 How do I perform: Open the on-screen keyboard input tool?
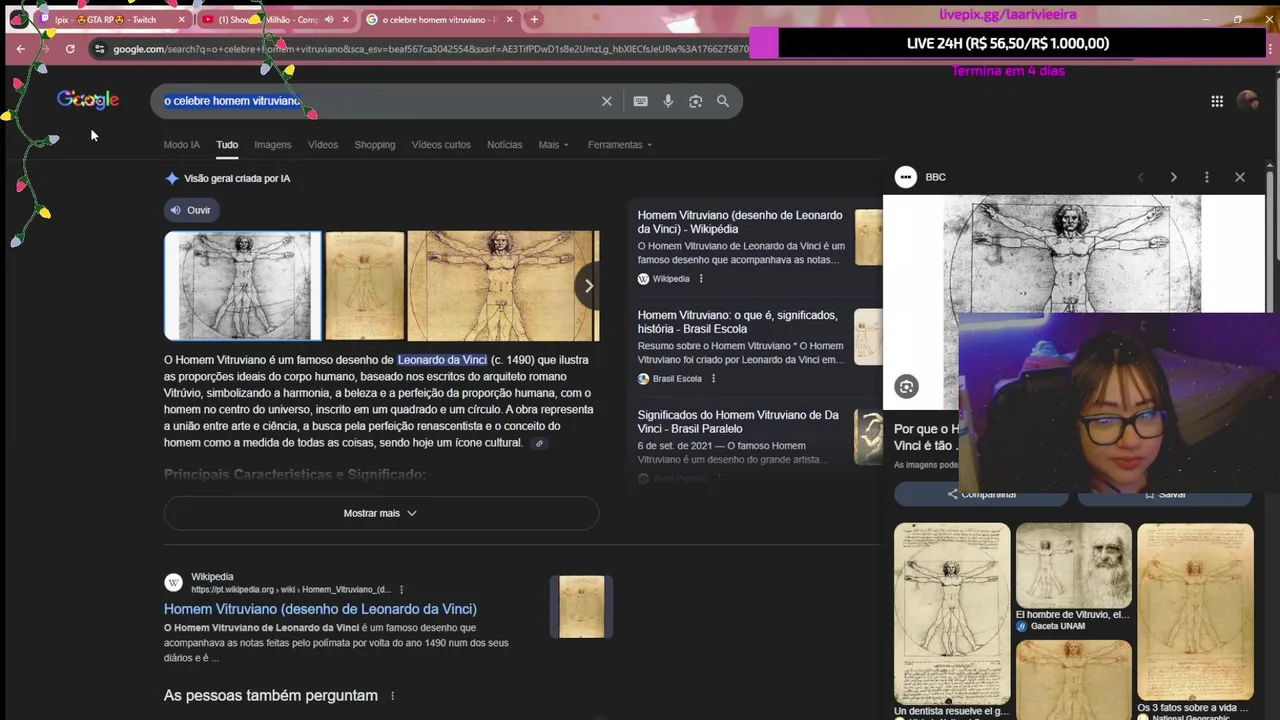click(640, 101)
